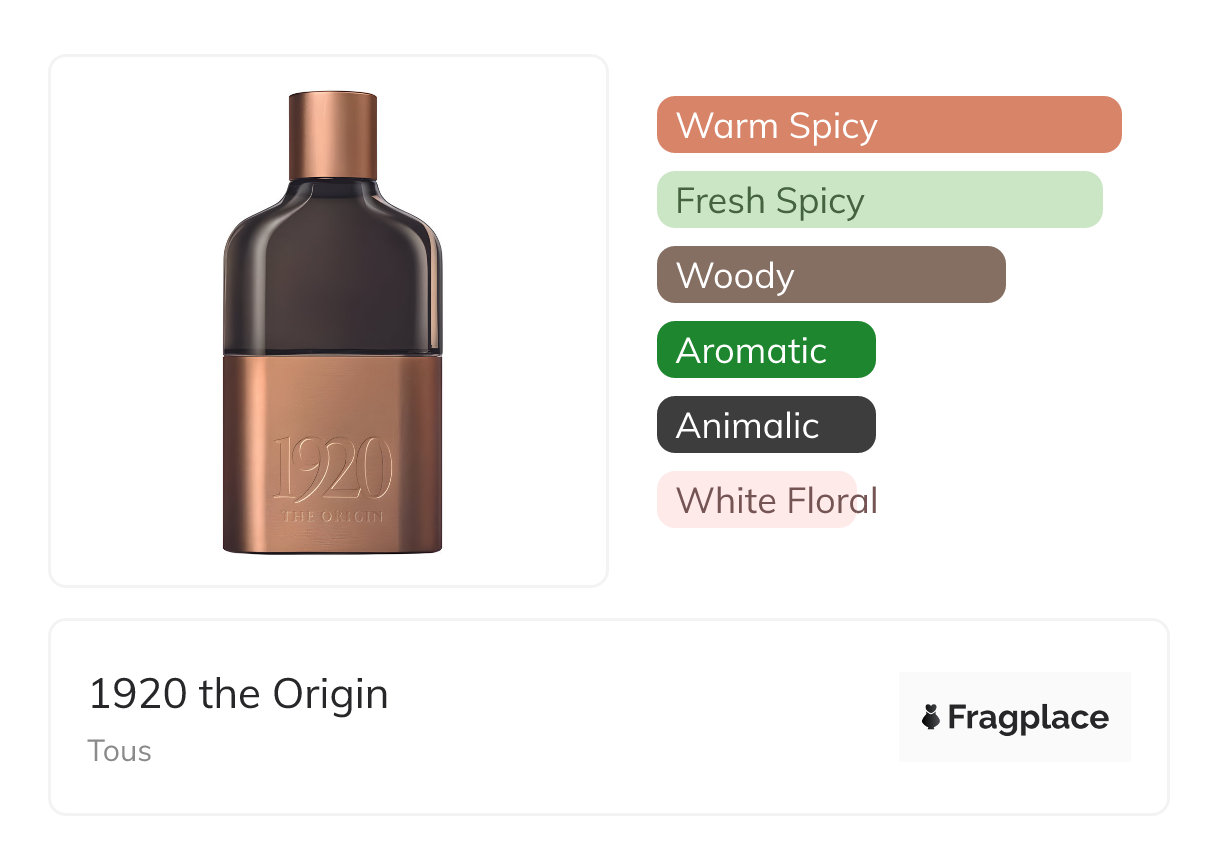Click the copper bottle cap
The image size is (1218, 864).
click(x=333, y=135)
